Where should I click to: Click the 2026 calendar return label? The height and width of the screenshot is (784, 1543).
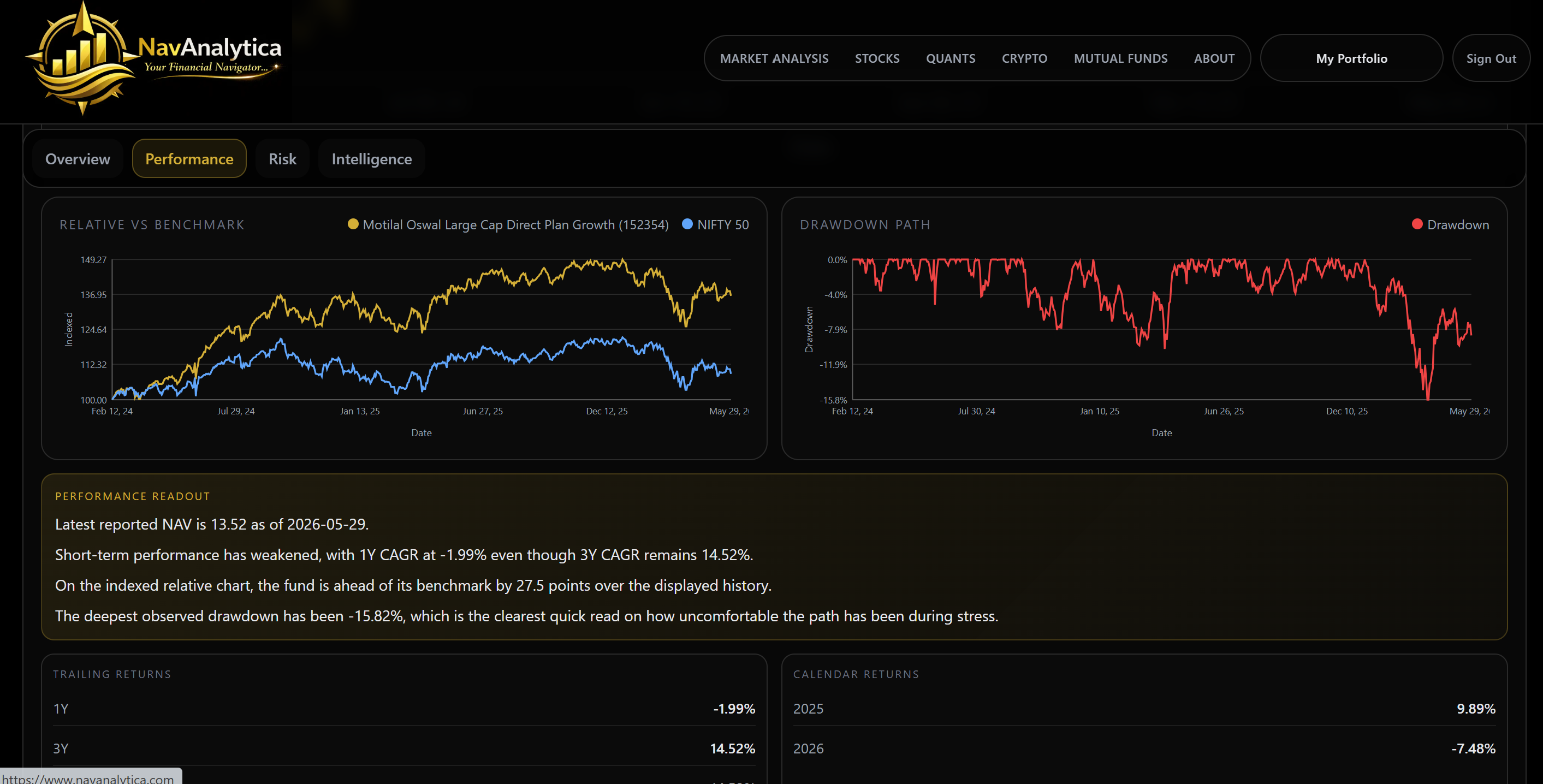point(808,748)
